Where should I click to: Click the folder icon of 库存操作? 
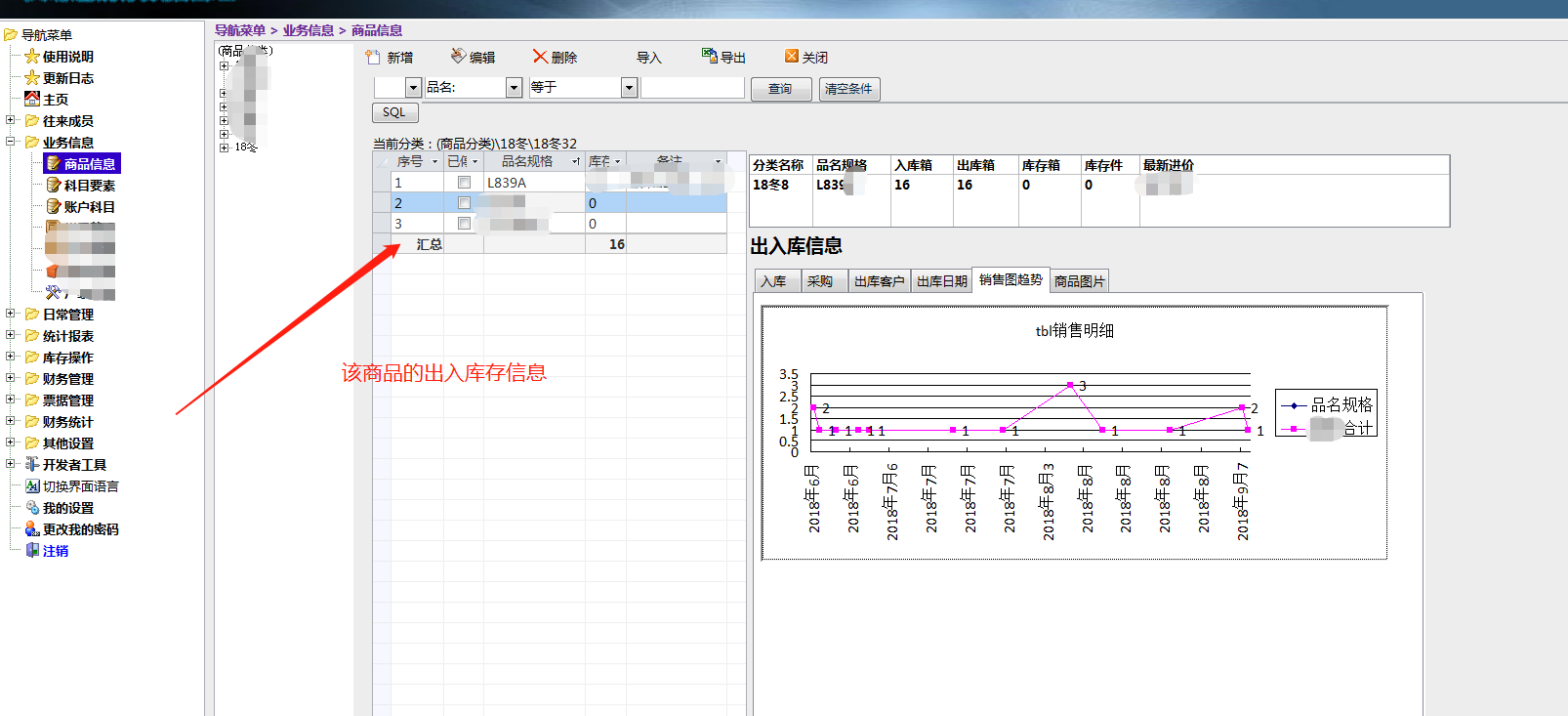pyautogui.click(x=32, y=358)
